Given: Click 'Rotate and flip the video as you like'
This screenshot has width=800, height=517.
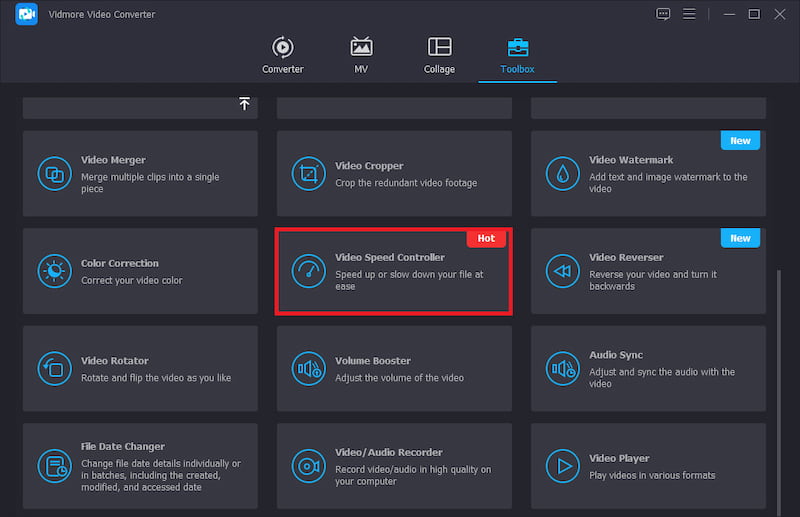Looking at the screenshot, I should (x=156, y=378).
